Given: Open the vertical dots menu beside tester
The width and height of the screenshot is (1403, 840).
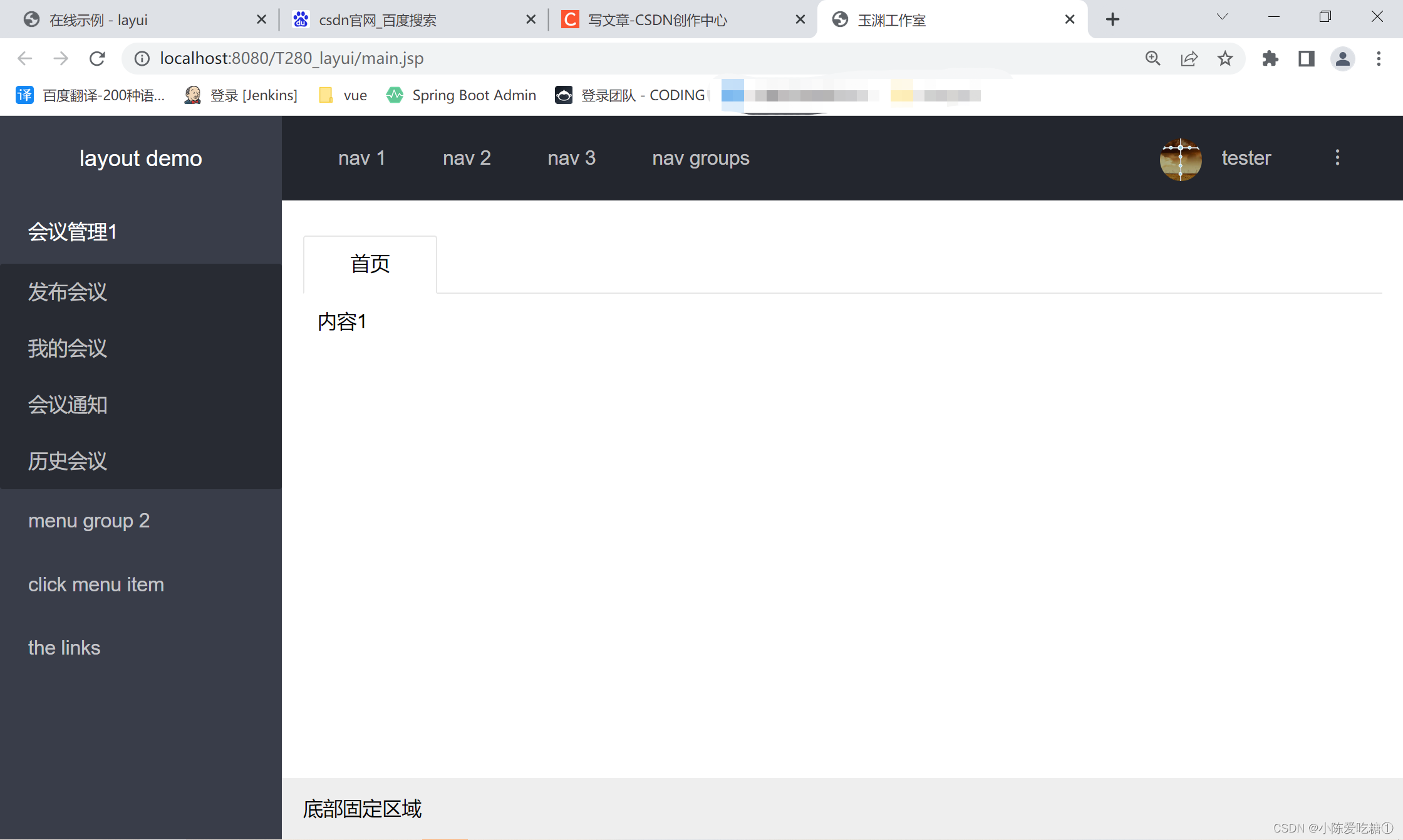Looking at the screenshot, I should coord(1337,158).
